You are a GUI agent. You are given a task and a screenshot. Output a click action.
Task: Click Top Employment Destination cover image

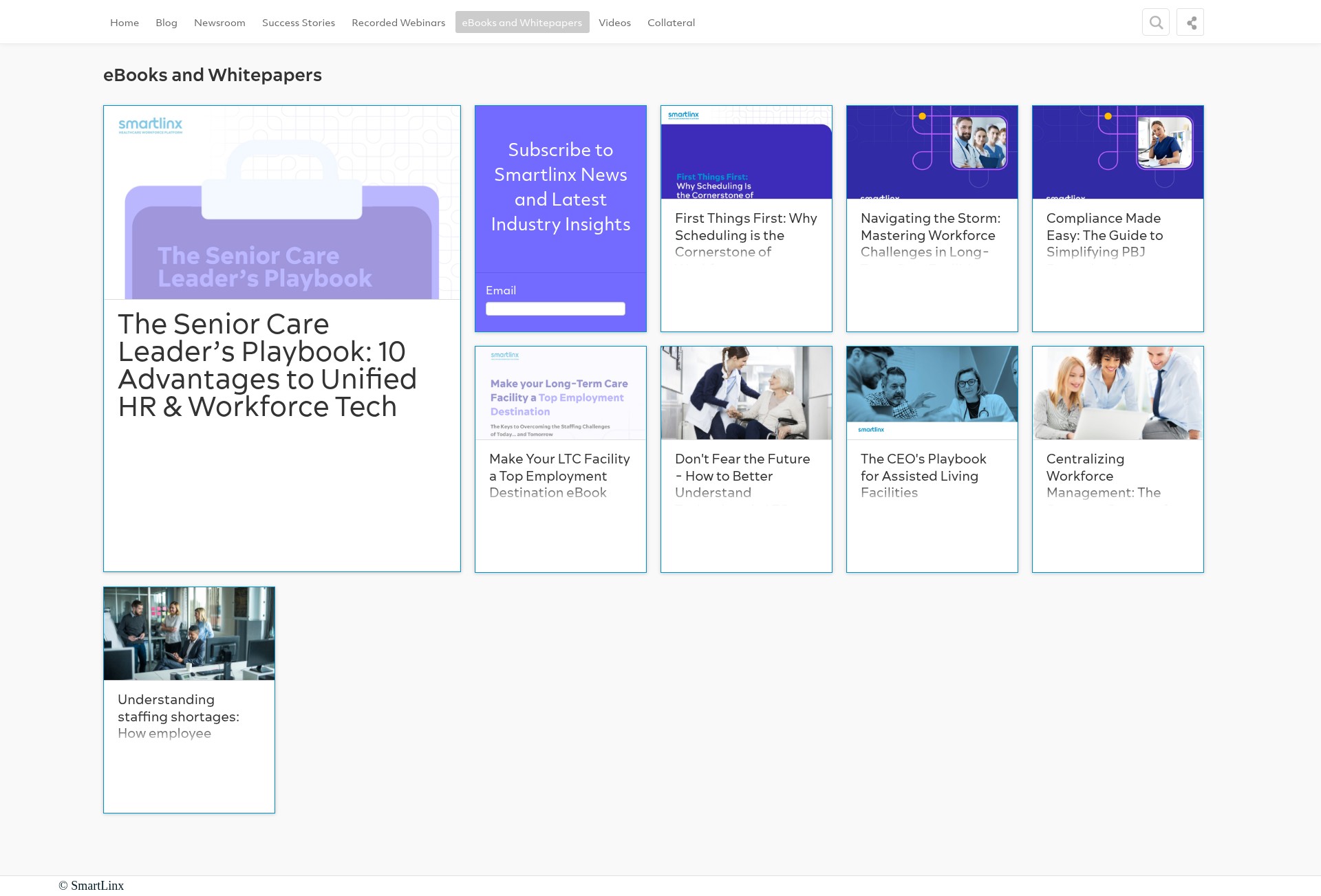[x=561, y=393]
